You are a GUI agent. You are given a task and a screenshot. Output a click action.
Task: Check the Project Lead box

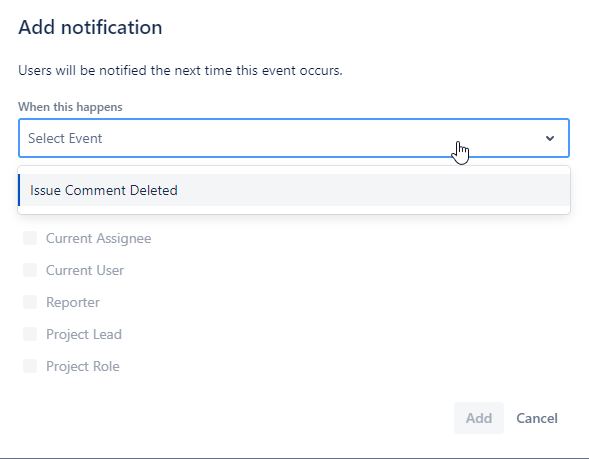click(30, 334)
